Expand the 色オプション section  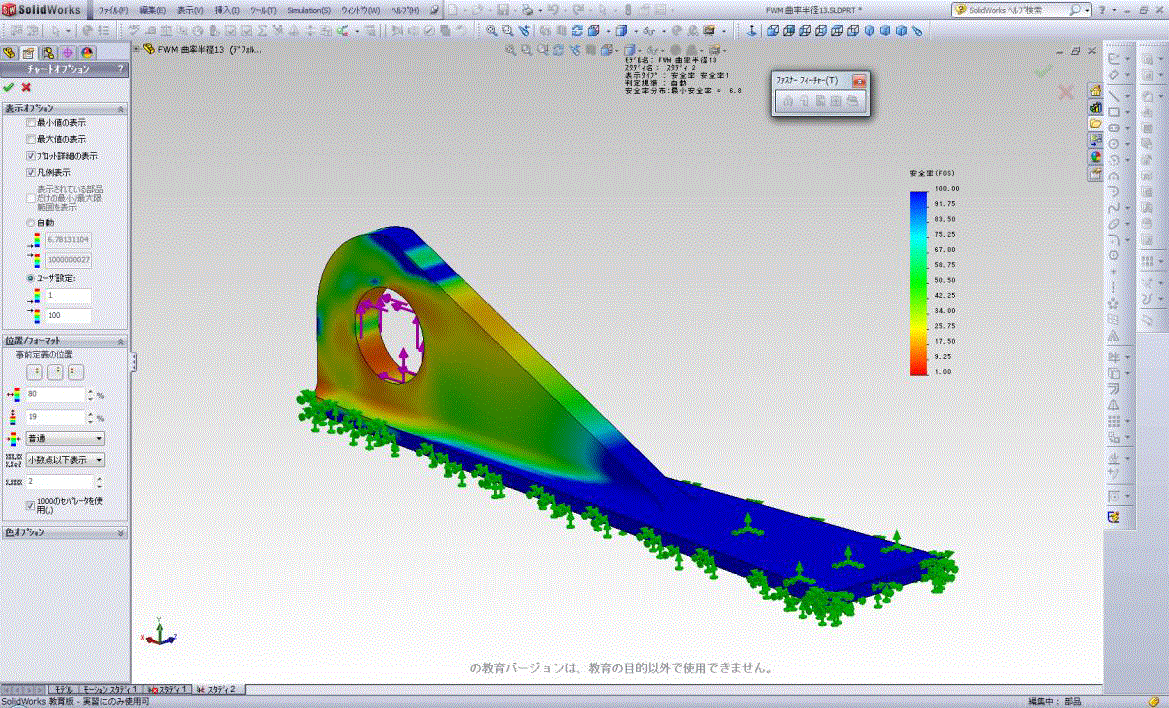tap(120, 533)
